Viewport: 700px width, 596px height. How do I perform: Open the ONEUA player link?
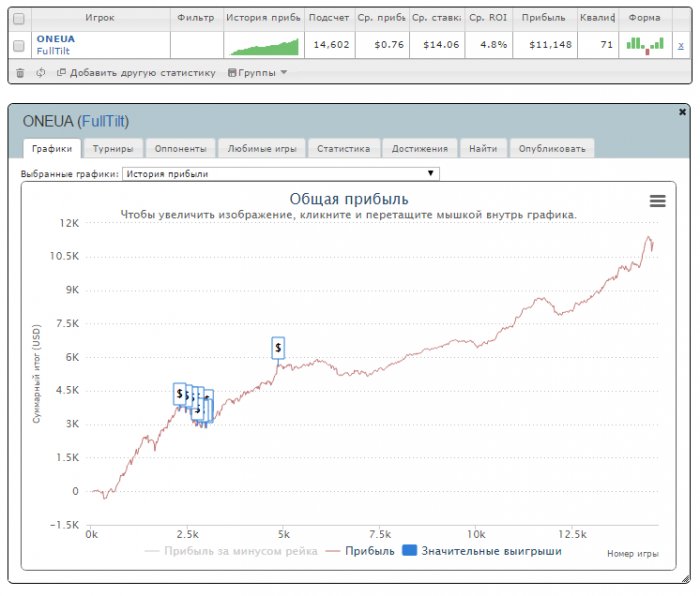[56, 39]
